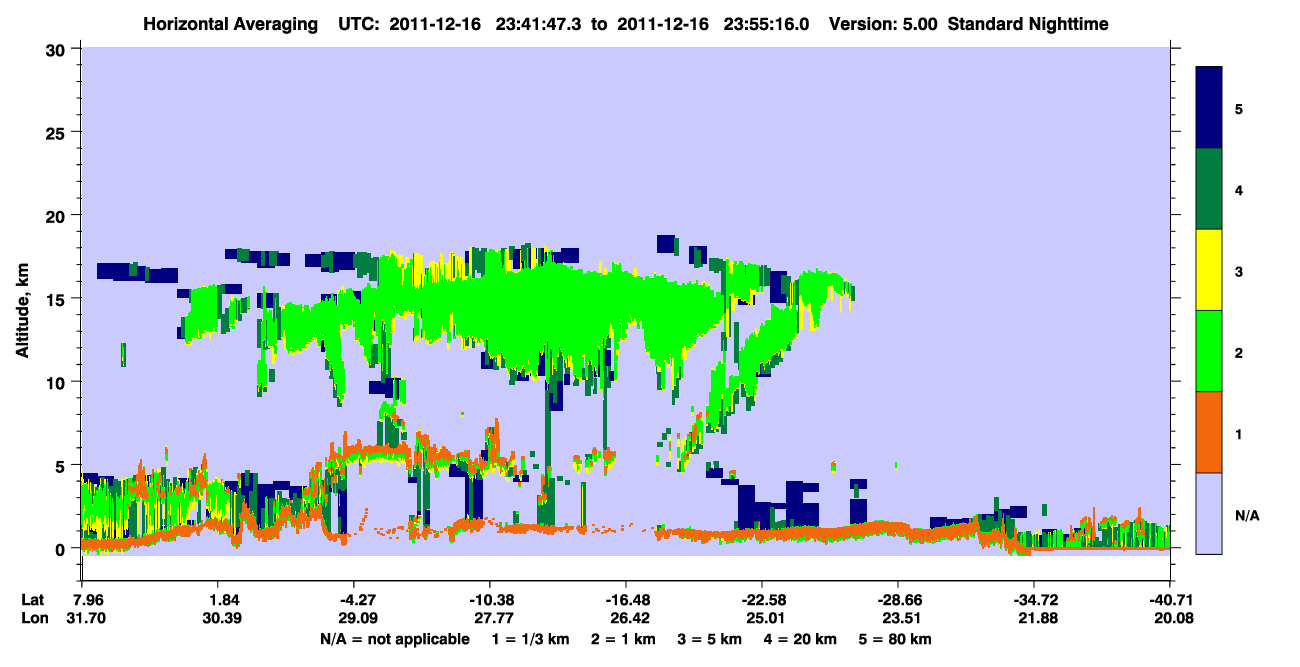Image resolution: width=1300 pixels, height=667 pixels.
Task: Click the 'Lat' row label
Action: tap(33, 600)
